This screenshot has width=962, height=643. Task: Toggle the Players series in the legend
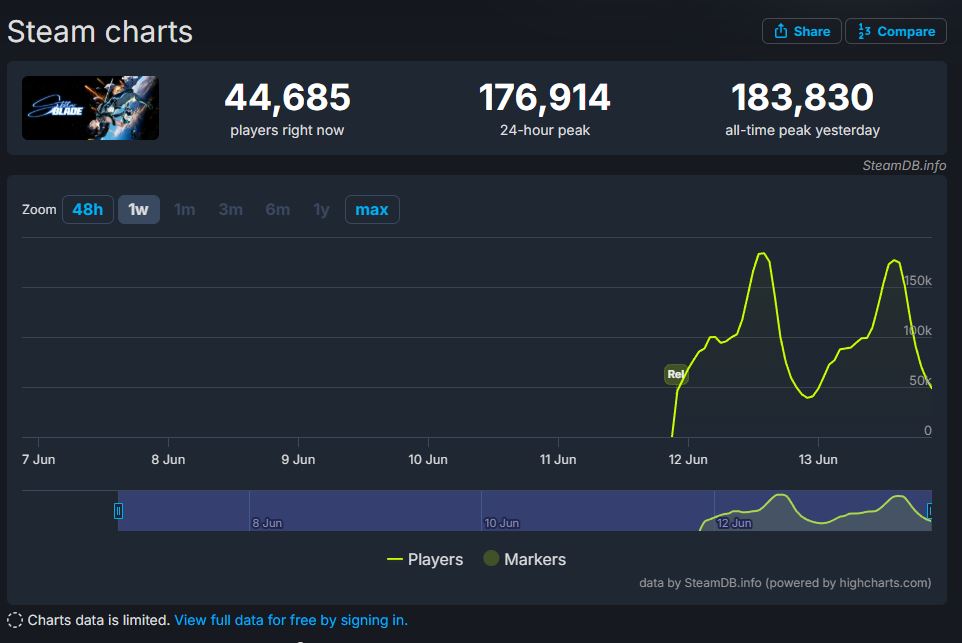tap(425, 560)
